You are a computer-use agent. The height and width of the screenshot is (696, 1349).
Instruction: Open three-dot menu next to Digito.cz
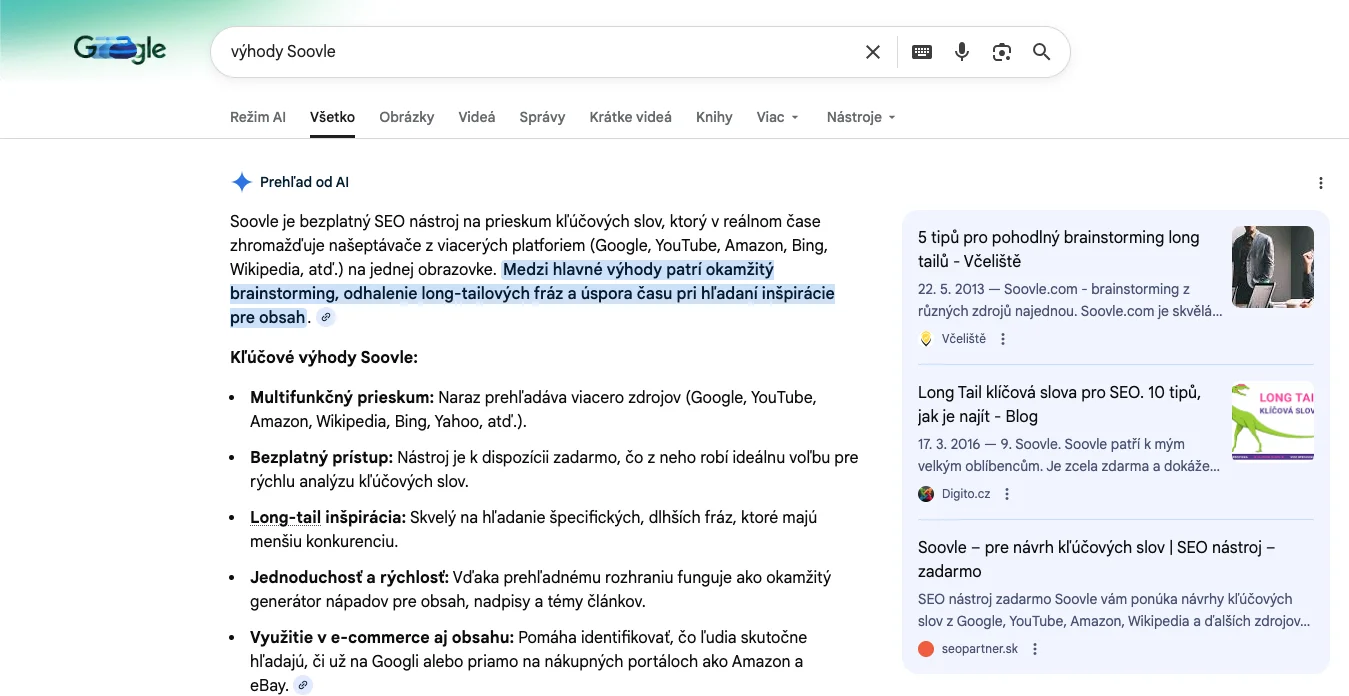click(x=1007, y=494)
